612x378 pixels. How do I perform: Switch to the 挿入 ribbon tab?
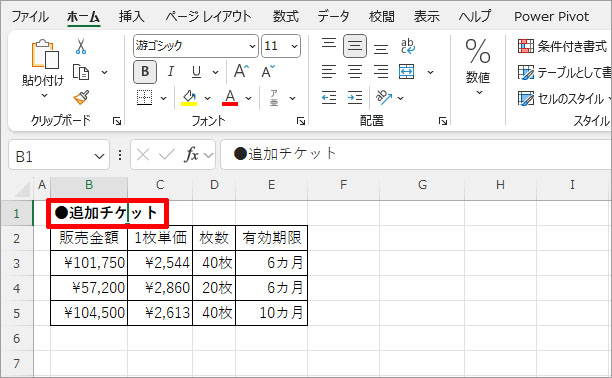click(x=132, y=16)
